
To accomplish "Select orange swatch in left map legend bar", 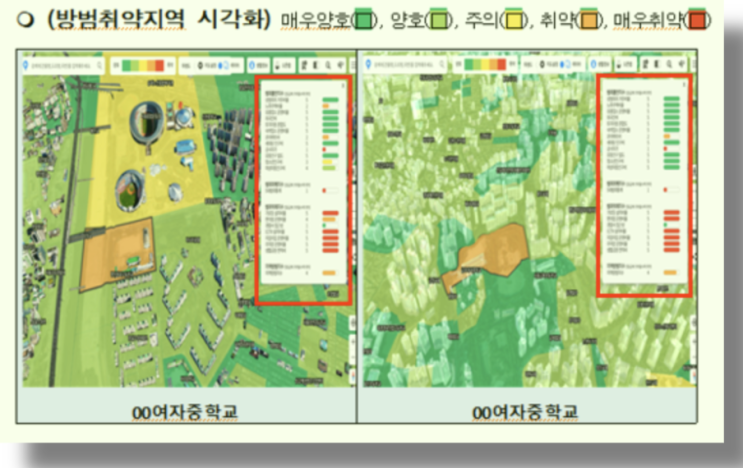I will pyautogui.click(x=151, y=65).
